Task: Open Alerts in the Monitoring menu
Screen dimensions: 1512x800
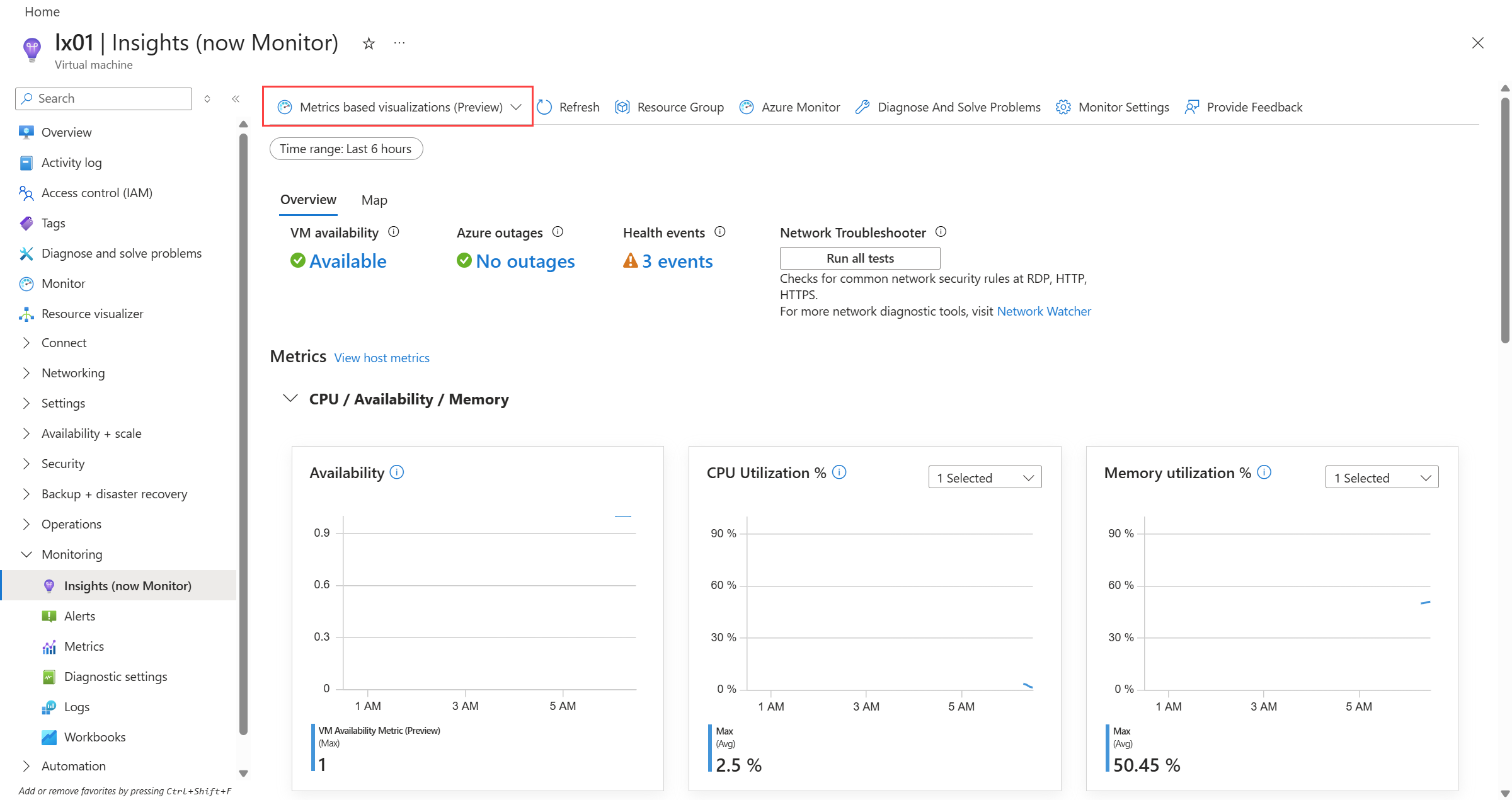Action: (79, 616)
